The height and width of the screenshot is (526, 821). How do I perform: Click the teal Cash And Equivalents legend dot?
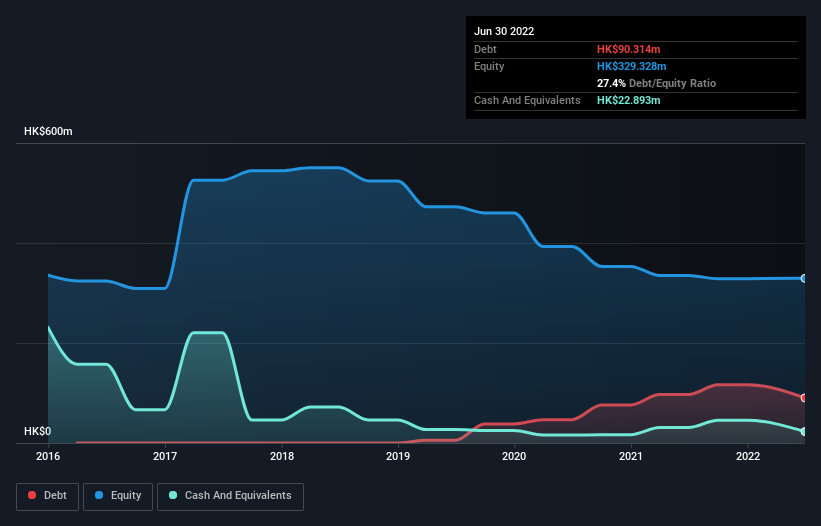[173, 495]
